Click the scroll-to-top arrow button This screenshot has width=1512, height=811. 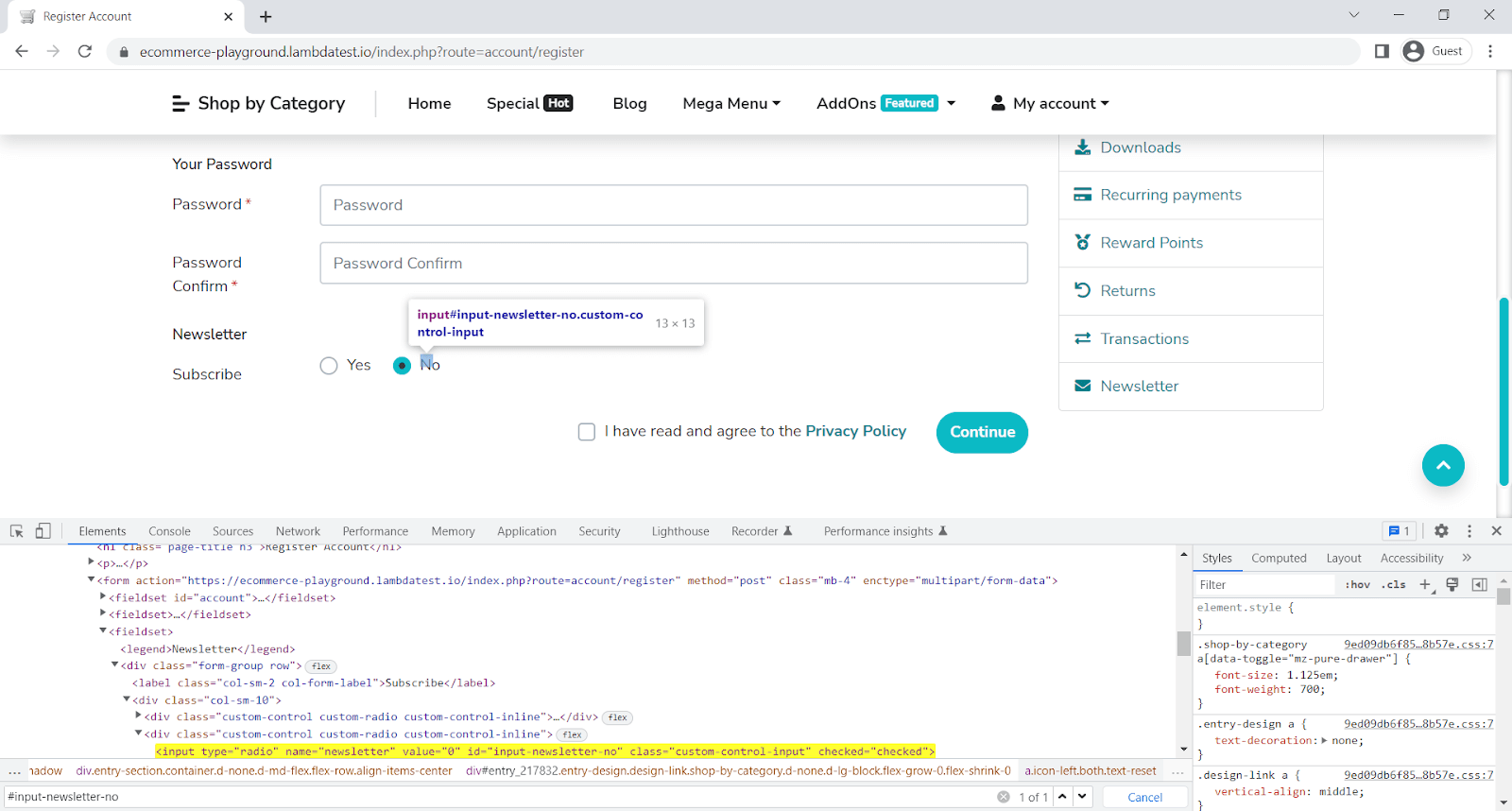pos(1443,465)
